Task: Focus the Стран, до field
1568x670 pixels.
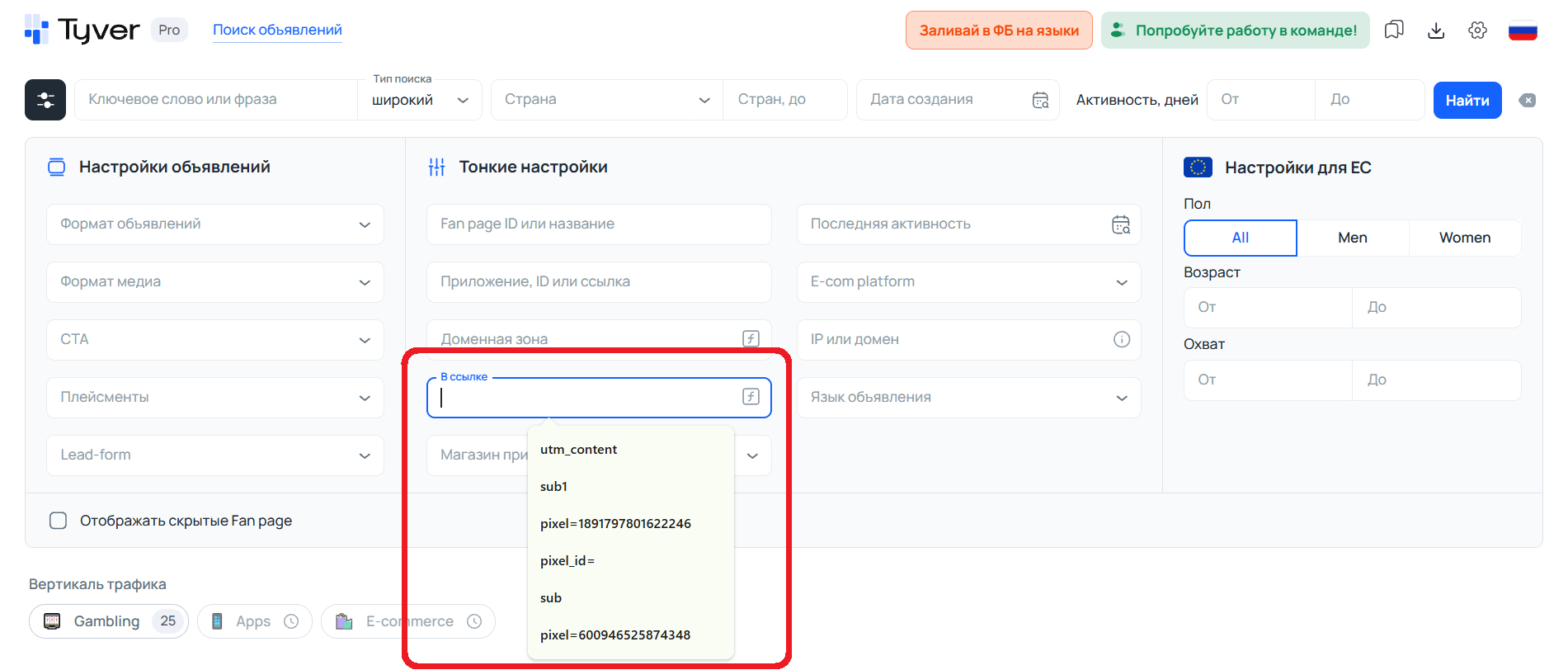Action: coord(784,100)
